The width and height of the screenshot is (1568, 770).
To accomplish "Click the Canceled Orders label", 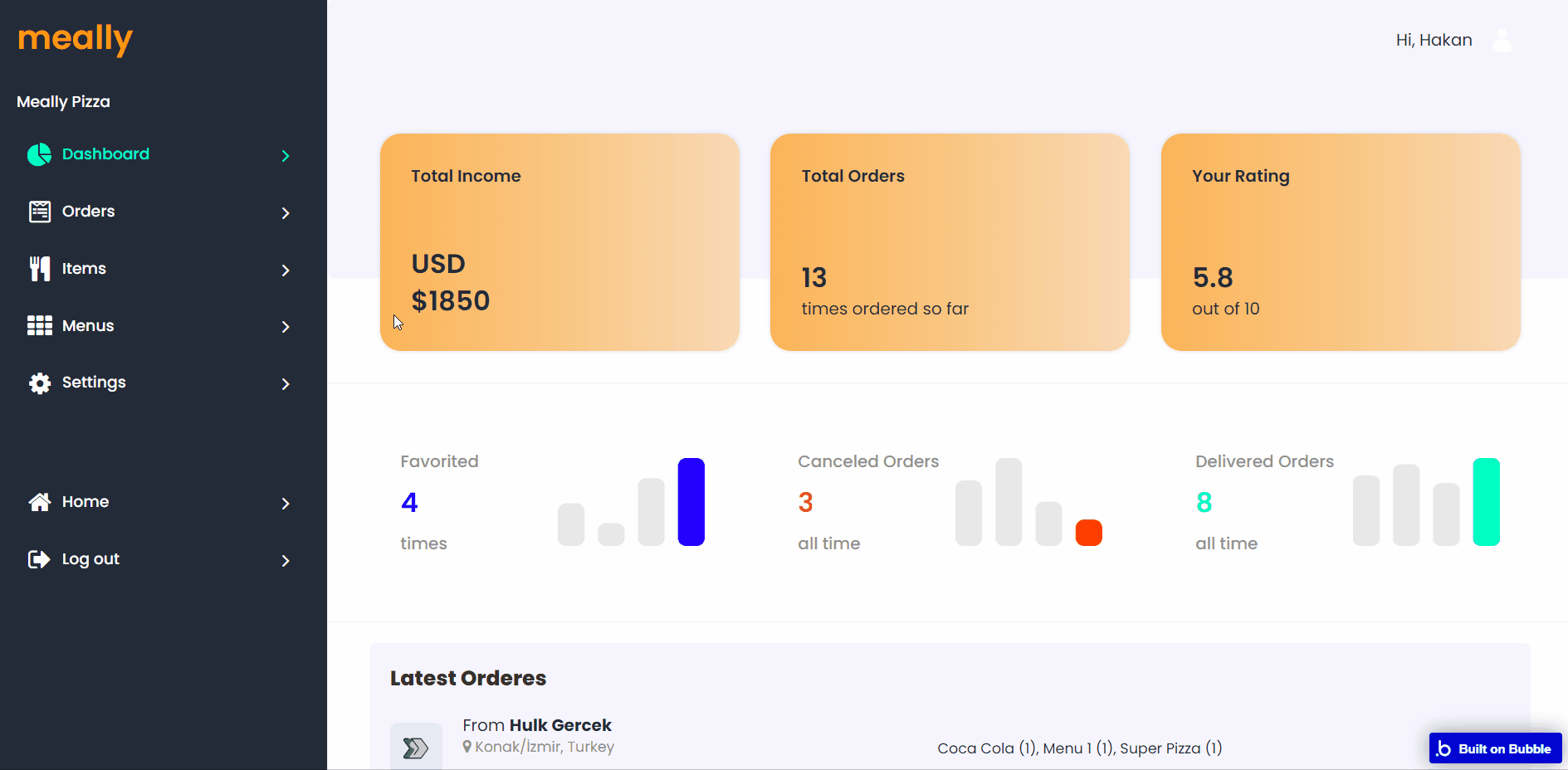I will pyautogui.click(x=868, y=461).
